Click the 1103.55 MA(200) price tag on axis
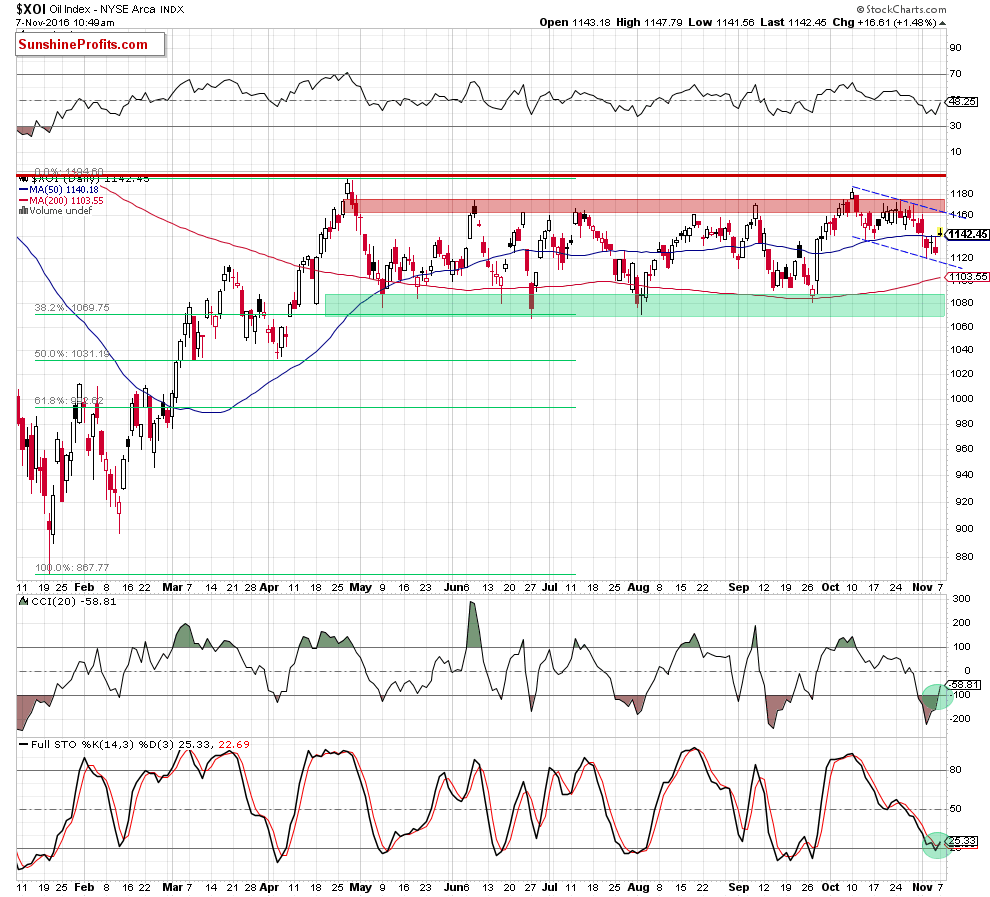990x897 pixels. (967, 277)
